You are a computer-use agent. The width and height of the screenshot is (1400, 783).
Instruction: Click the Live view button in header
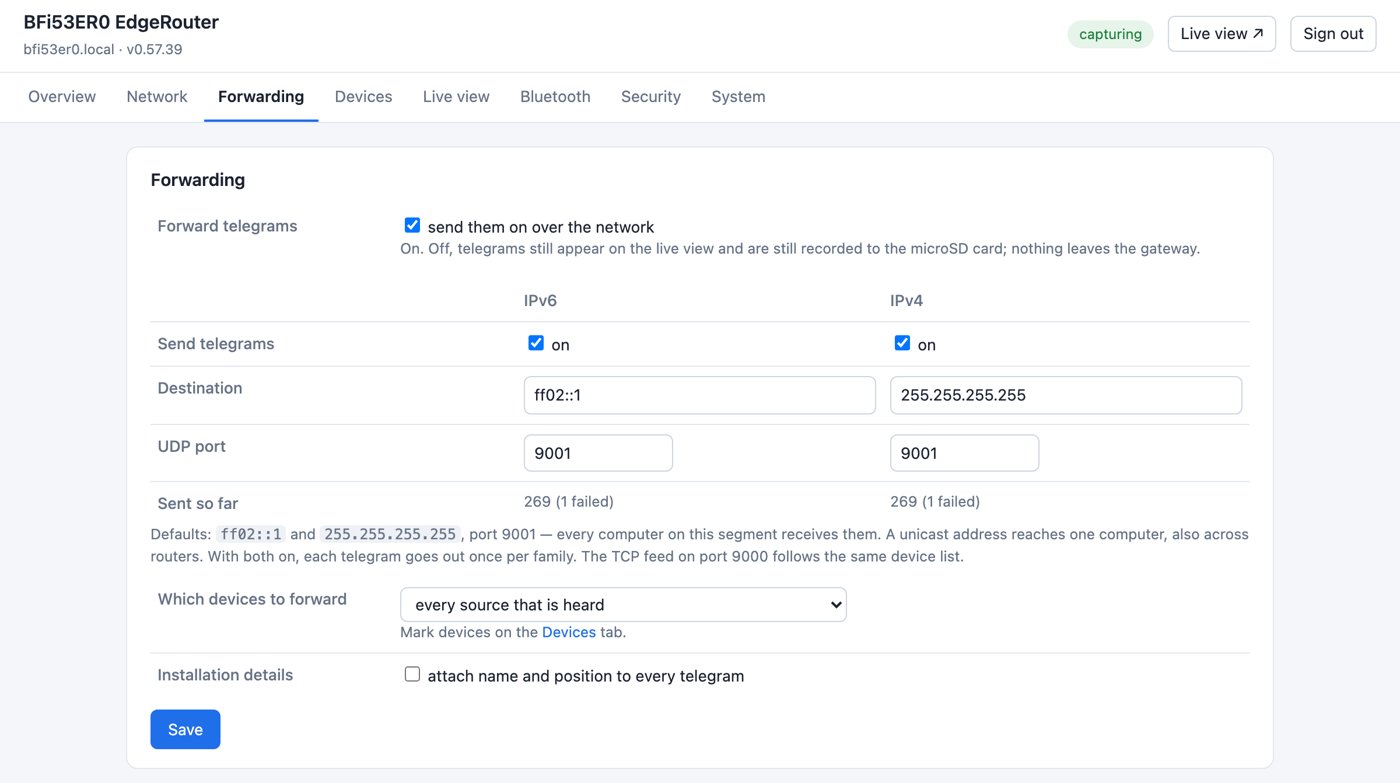(x=1222, y=34)
